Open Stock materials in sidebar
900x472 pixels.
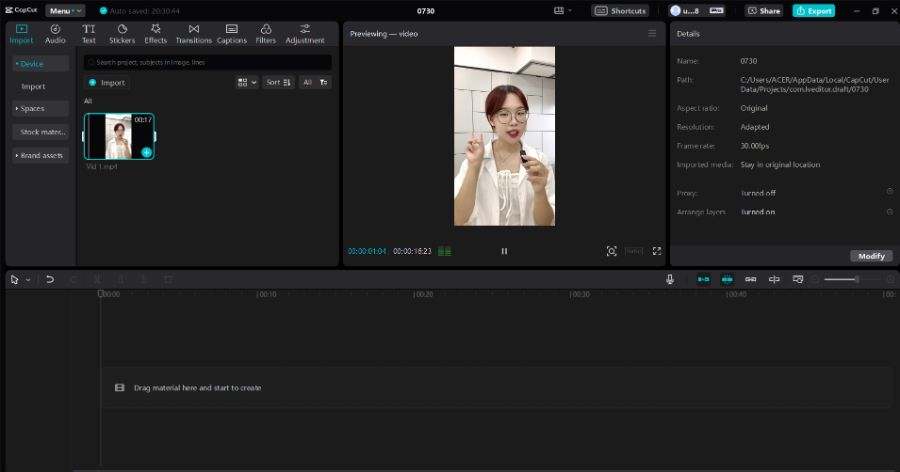(40, 132)
